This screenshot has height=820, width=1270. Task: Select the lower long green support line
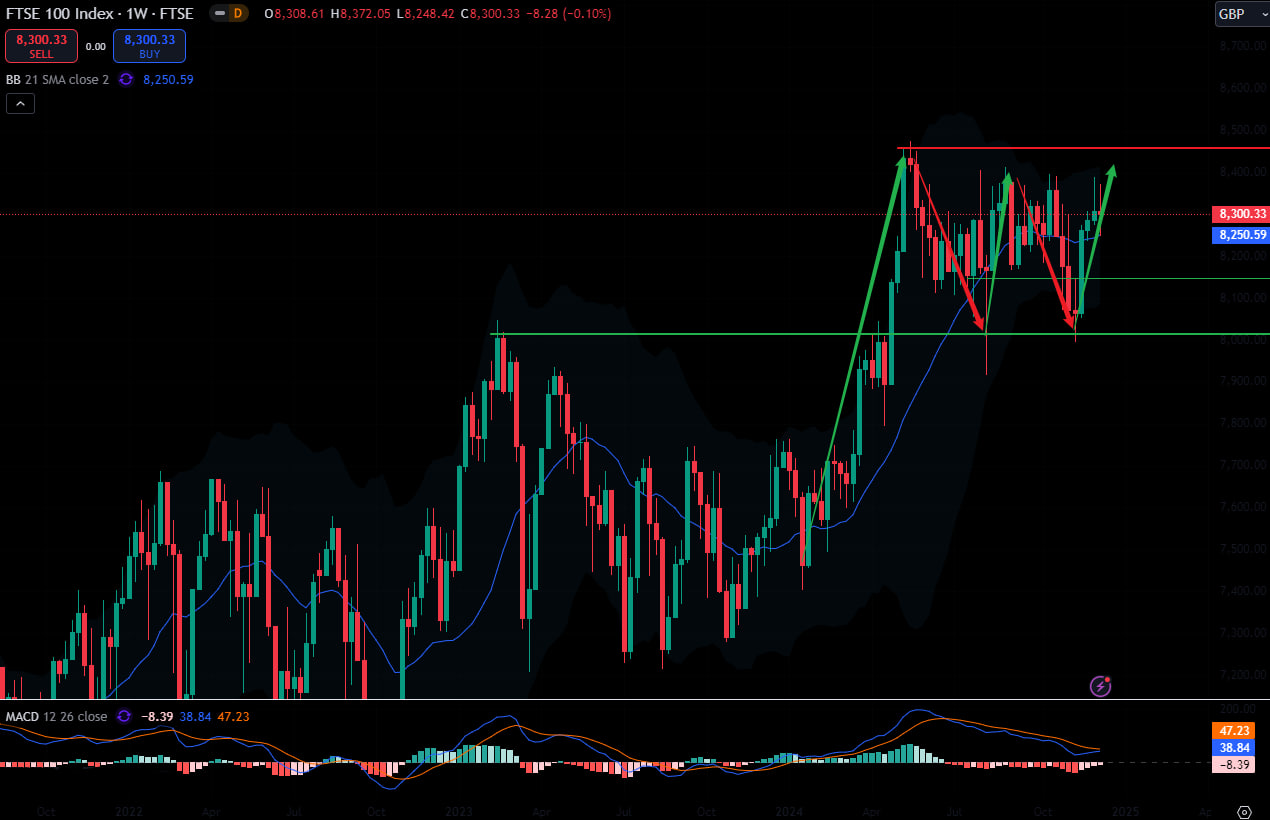pos(880,334)
